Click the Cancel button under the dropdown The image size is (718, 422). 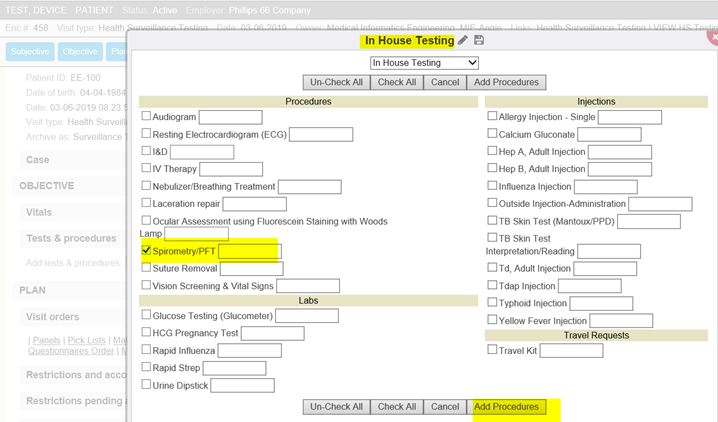coord(444,82)
